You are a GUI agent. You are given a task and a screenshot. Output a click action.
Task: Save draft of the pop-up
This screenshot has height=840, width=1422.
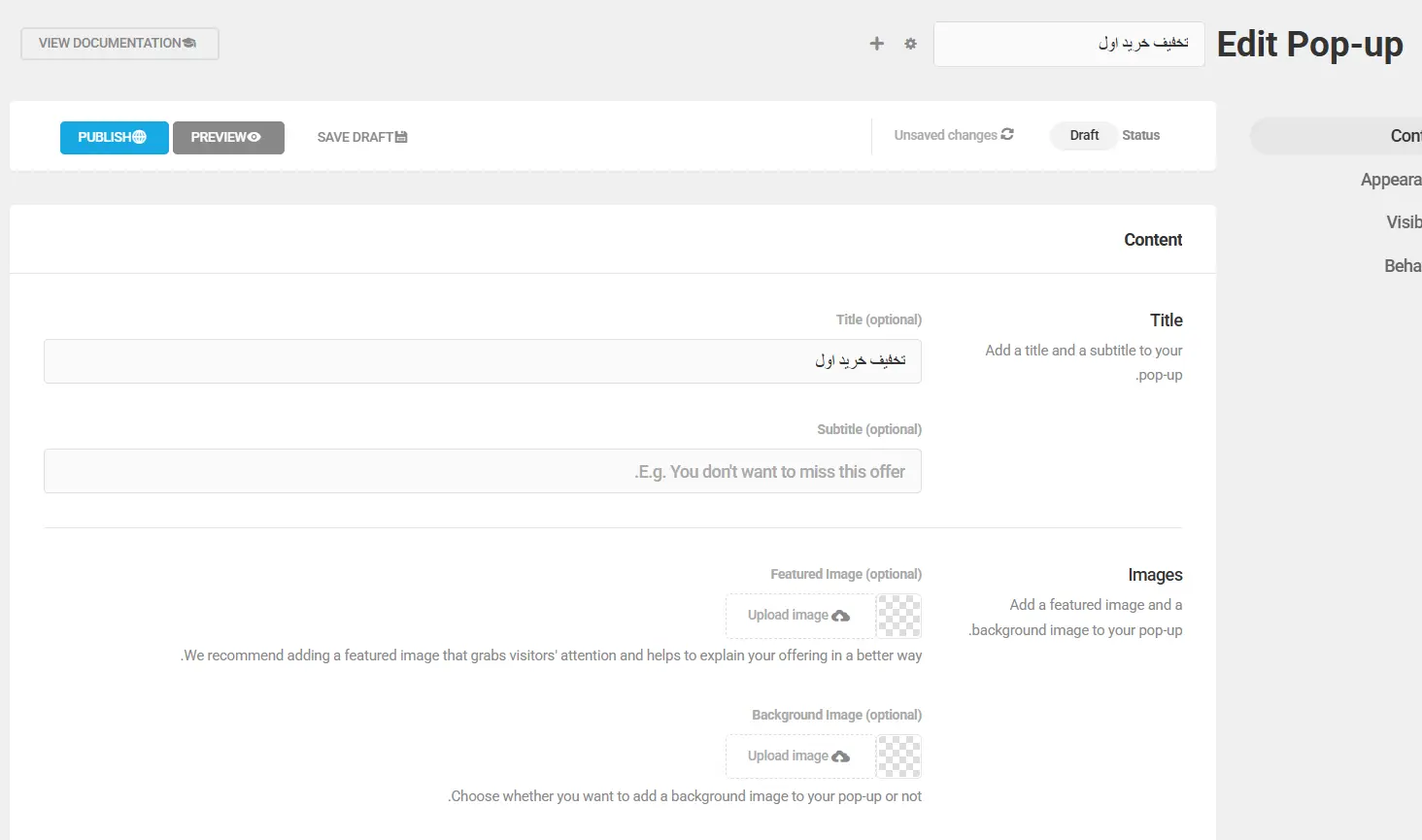[362, 138]
